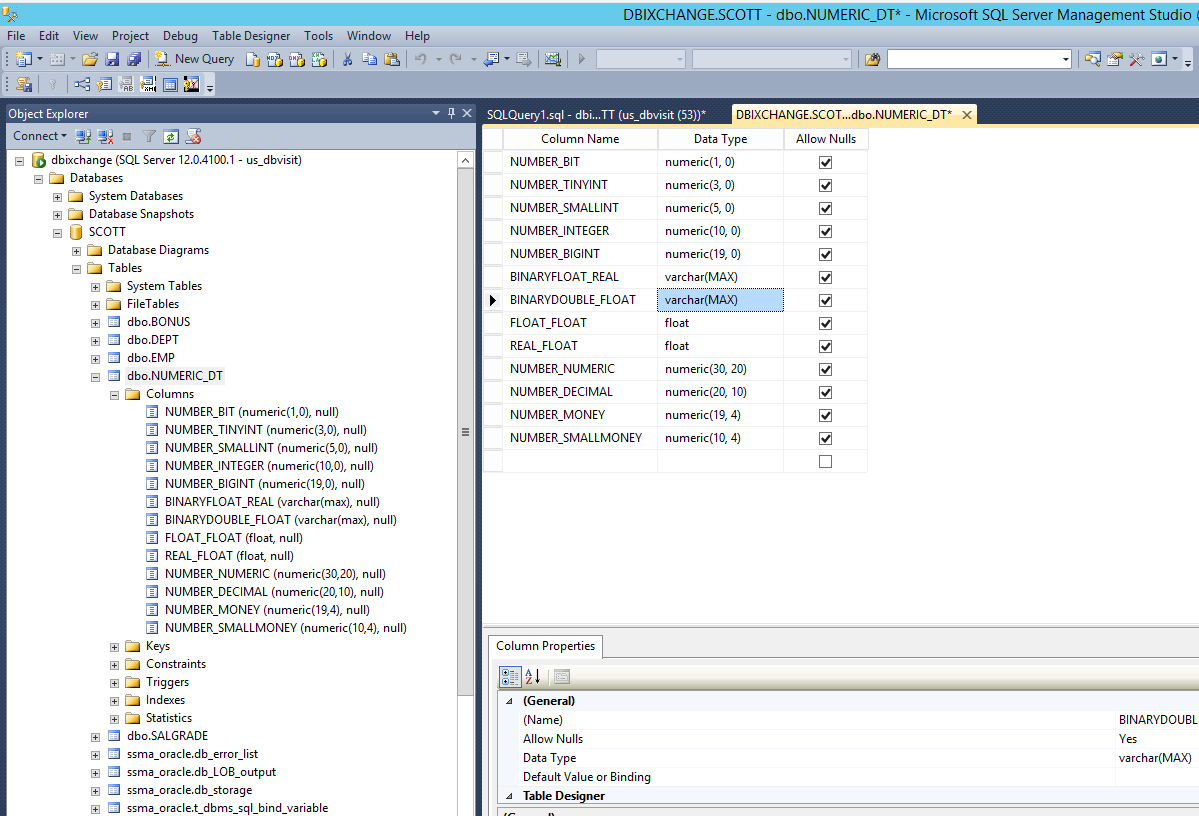The width and height of the screenshot is (1199, 816).
Task: Expand the System Databases folder
Action: pyautogui.click(x=57, y=197)
